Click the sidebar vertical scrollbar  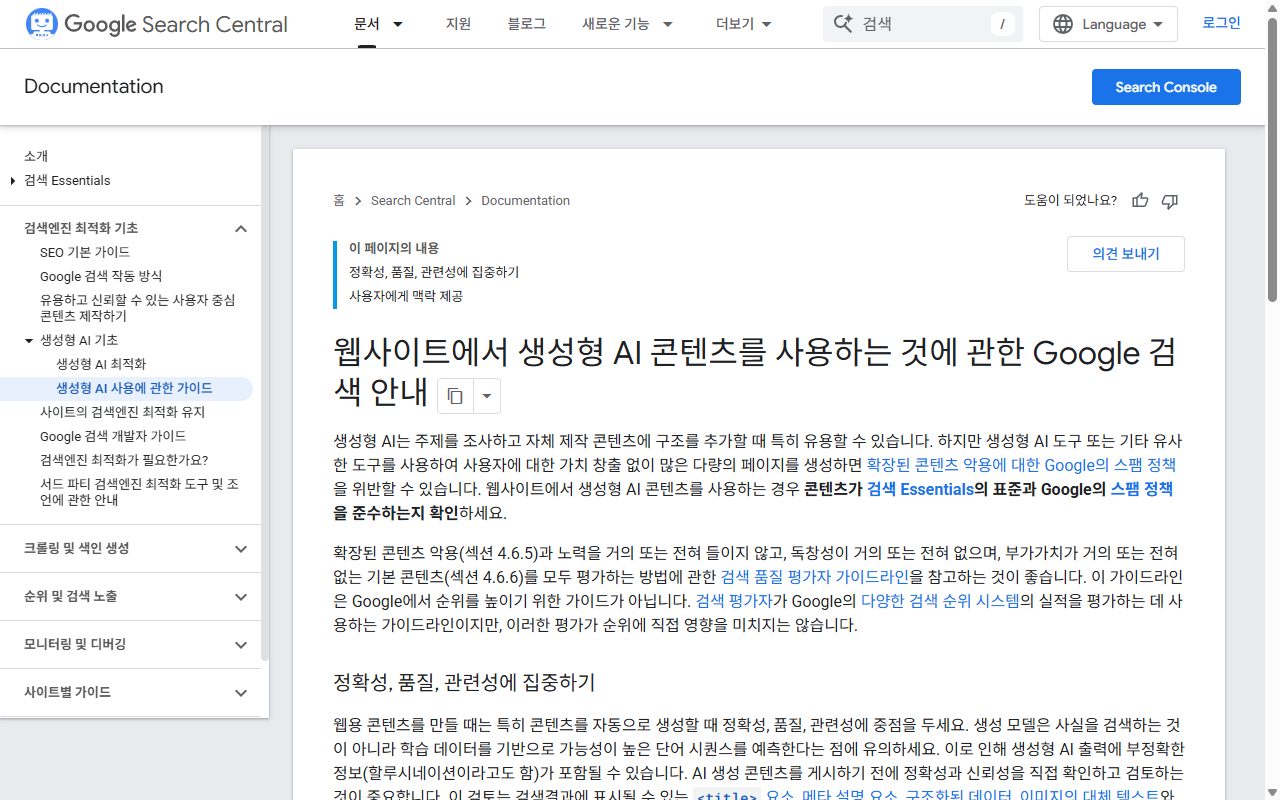click(x=265, y=393)
